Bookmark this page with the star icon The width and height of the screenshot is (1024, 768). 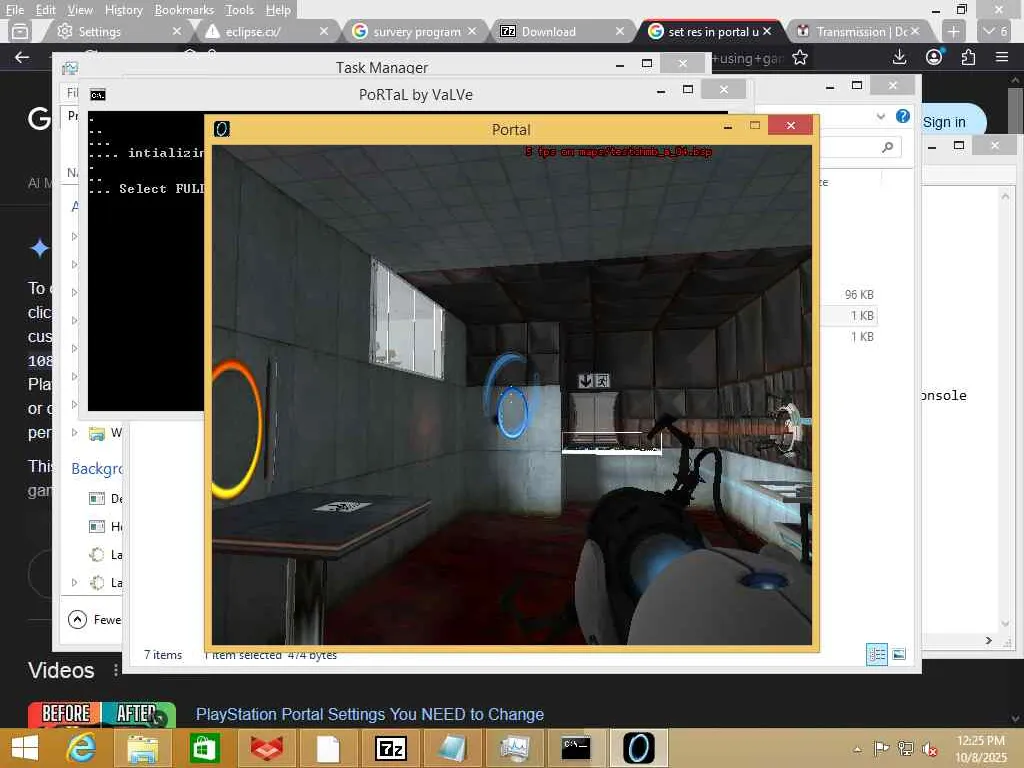(x=799, y=58)
